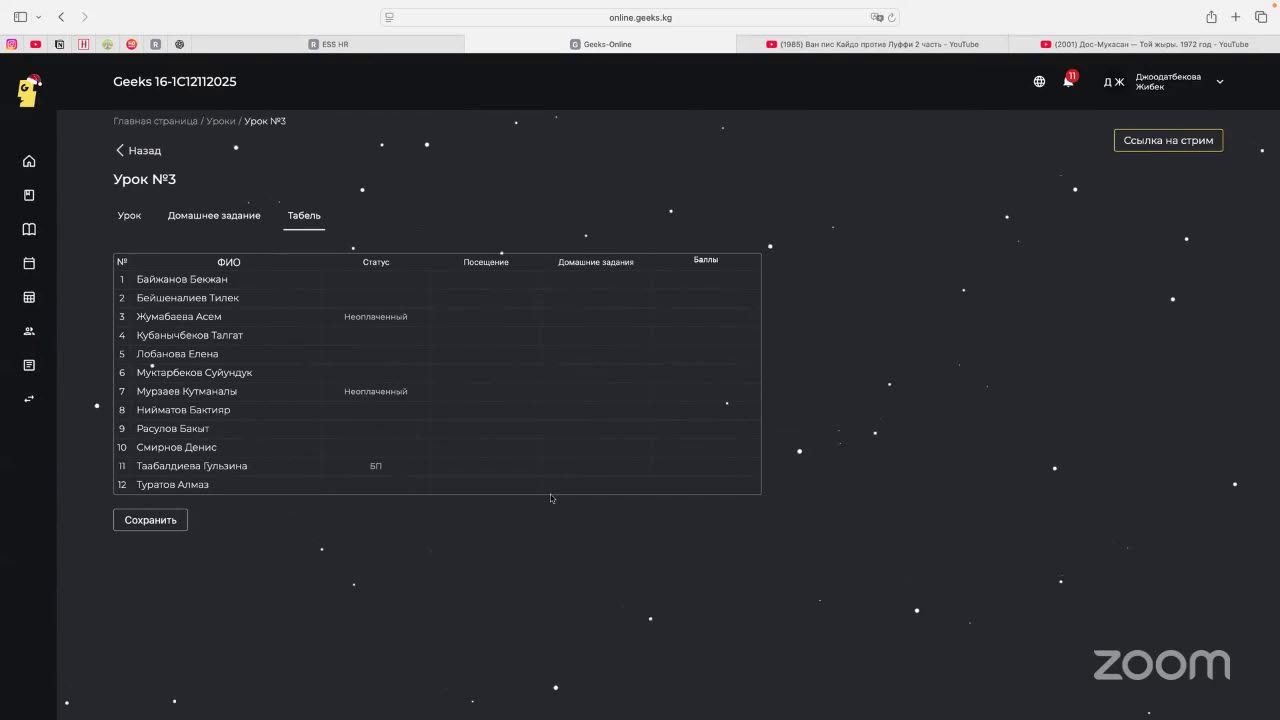
Task: Click the Домашние задания column header
Action: [x=596, y=262]
